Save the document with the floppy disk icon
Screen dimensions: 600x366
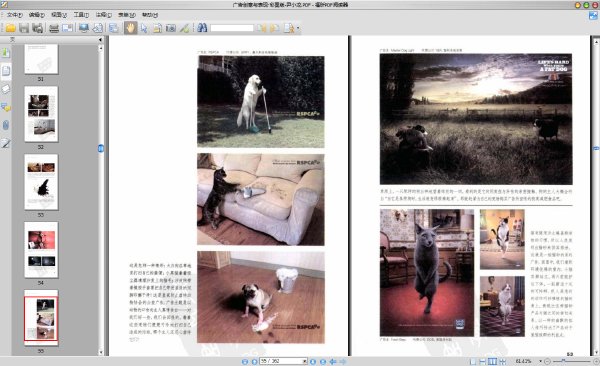24,28
